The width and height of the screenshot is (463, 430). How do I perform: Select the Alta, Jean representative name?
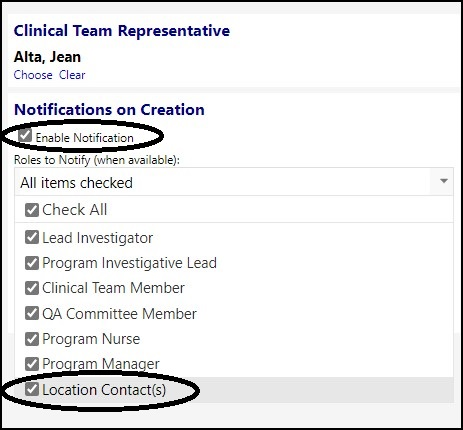(x=47, y=57)
